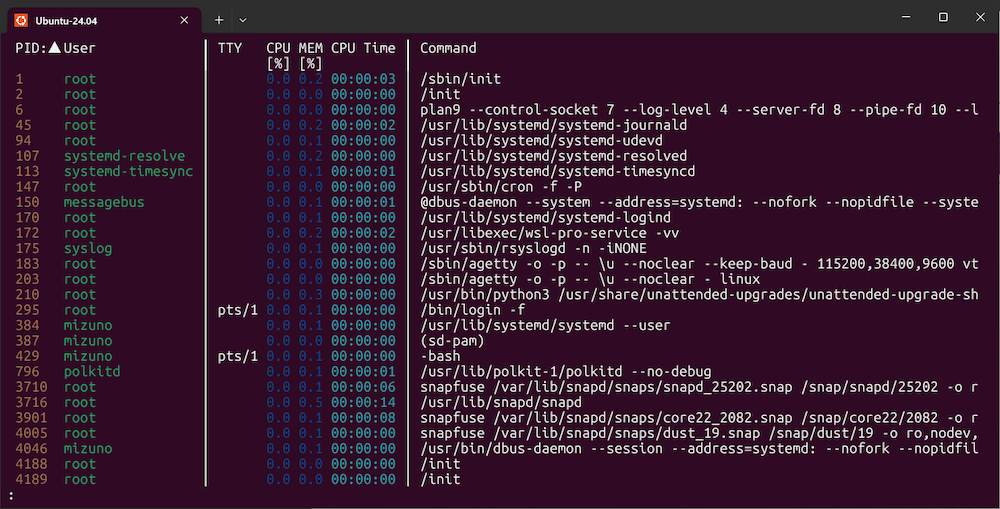Click the polkitd user name
The image size is (1000, 509).
[92, 371]
